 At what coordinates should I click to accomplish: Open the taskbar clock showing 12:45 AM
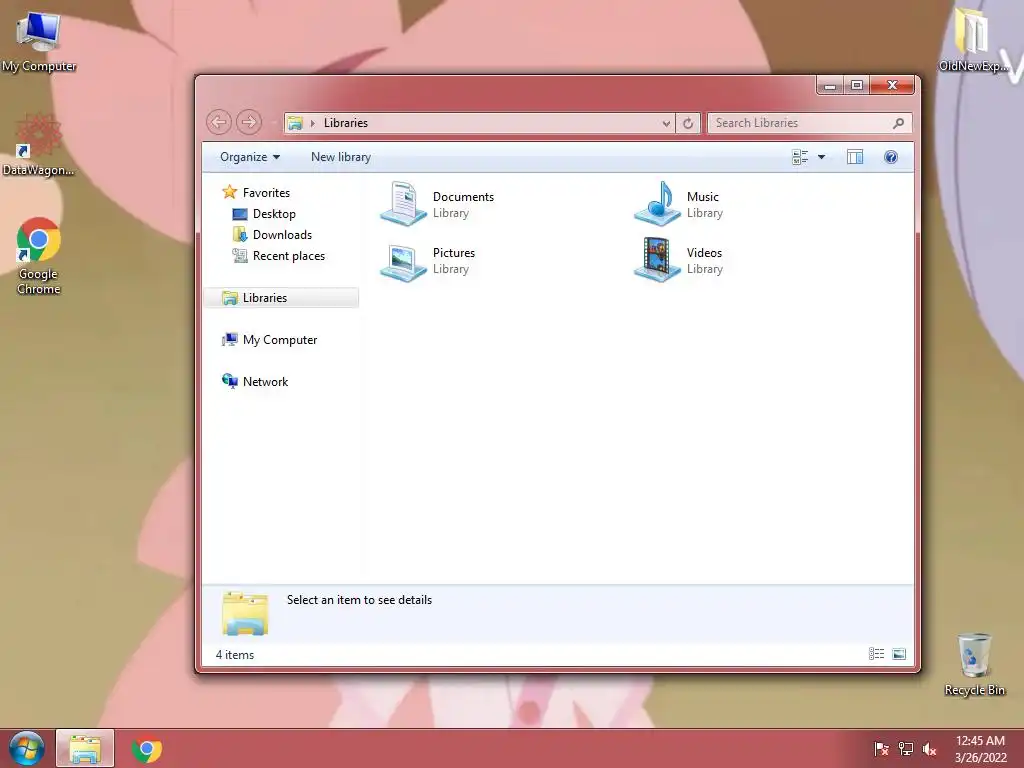[x=980, y=749]
